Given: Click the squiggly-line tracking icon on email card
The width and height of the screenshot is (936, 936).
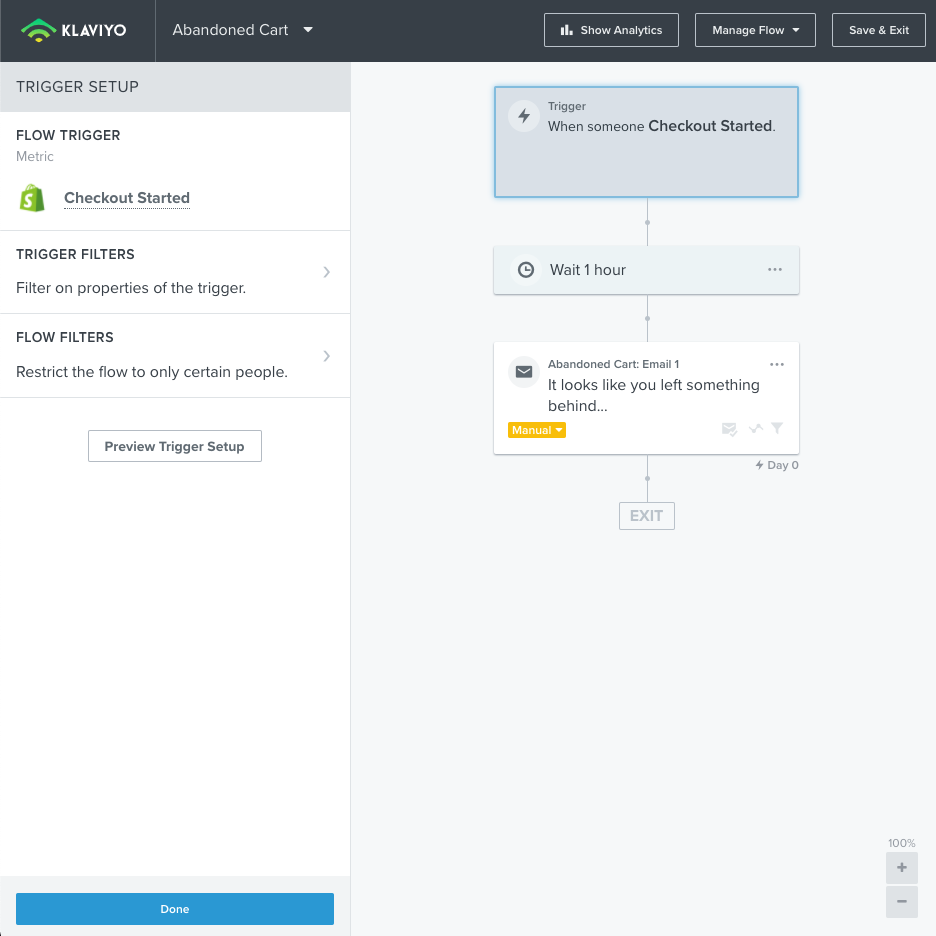Looking at the screenshot, I should click(755, 429).
